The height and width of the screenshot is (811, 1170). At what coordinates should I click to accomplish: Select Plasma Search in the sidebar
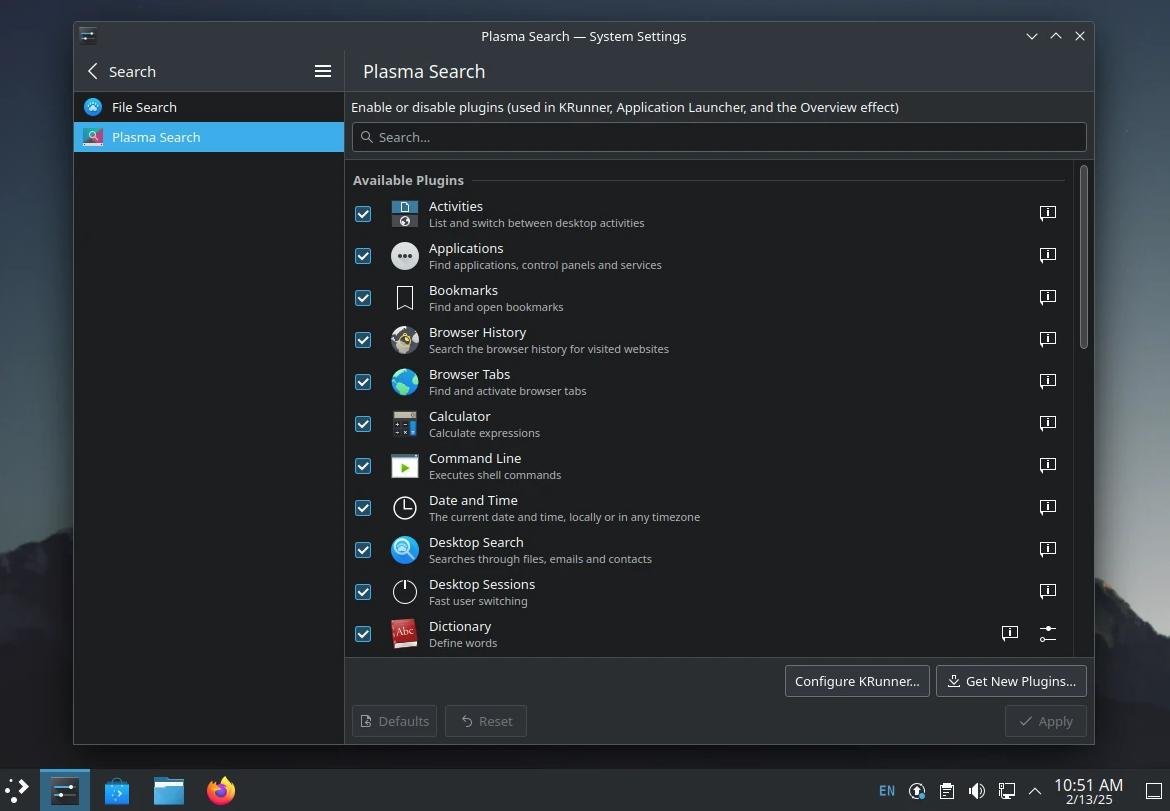tap(156, 137)
